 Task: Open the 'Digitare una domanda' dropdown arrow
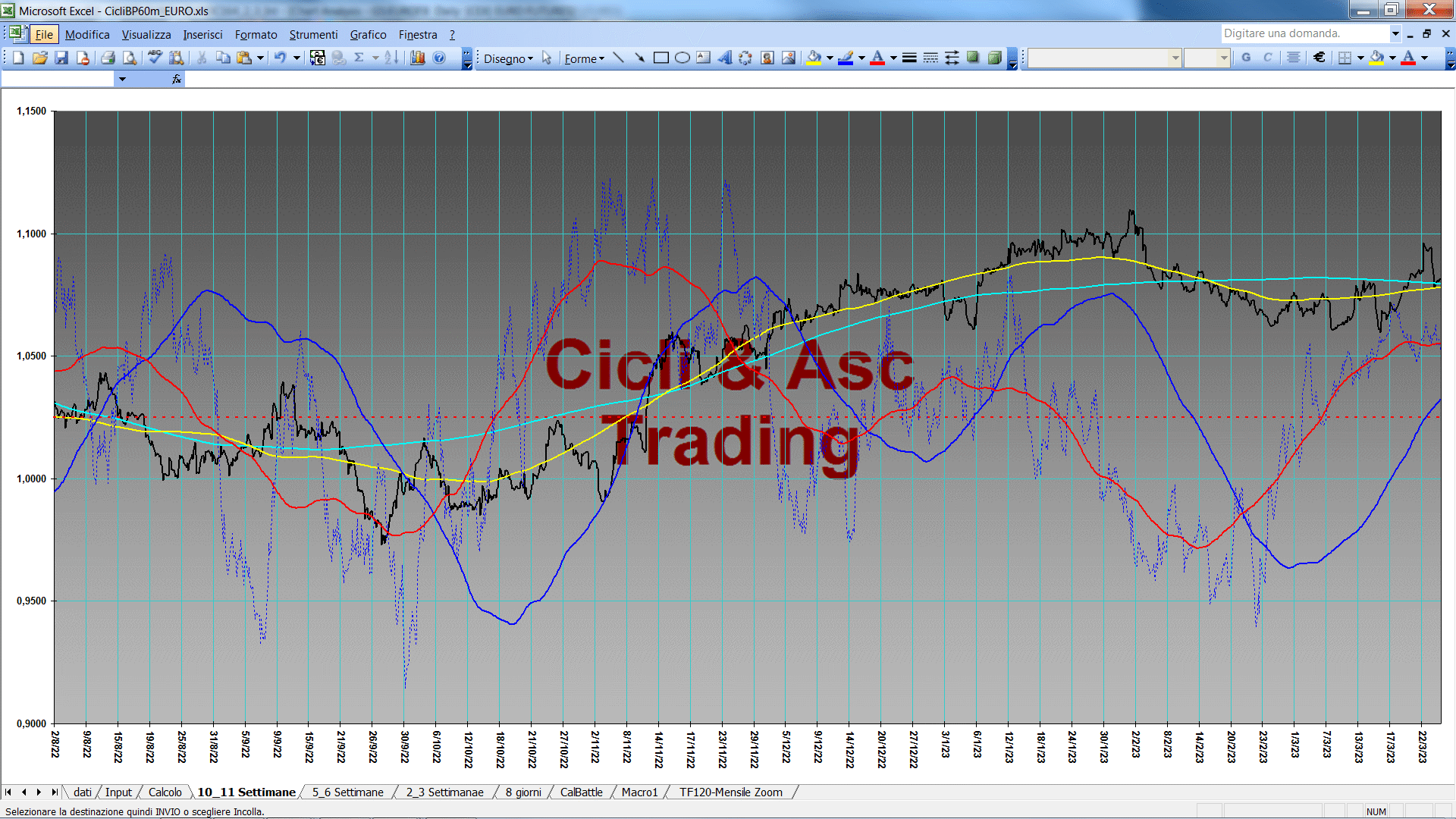[1395, 33]
